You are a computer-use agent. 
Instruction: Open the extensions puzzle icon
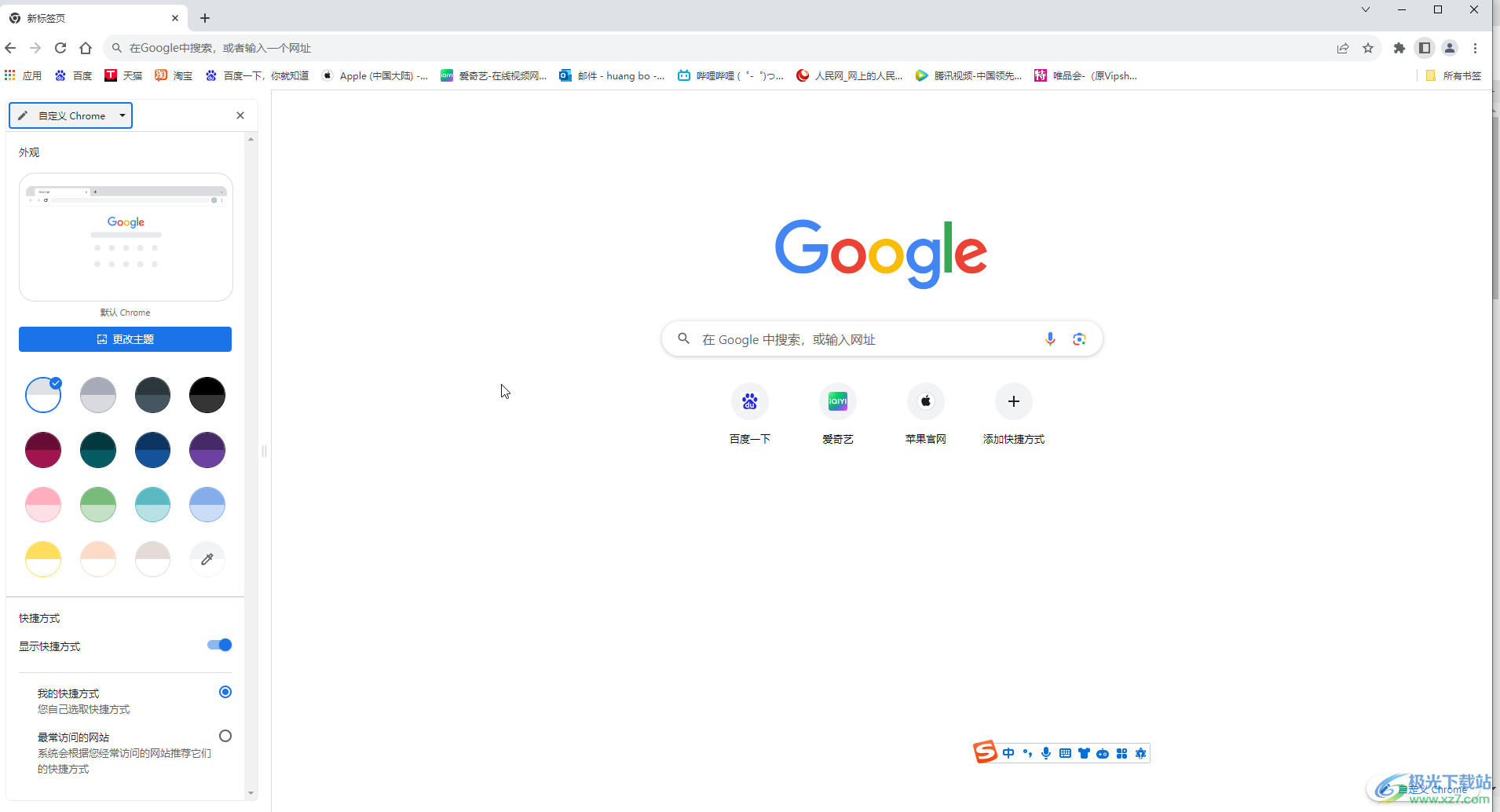coord(1399,48)
